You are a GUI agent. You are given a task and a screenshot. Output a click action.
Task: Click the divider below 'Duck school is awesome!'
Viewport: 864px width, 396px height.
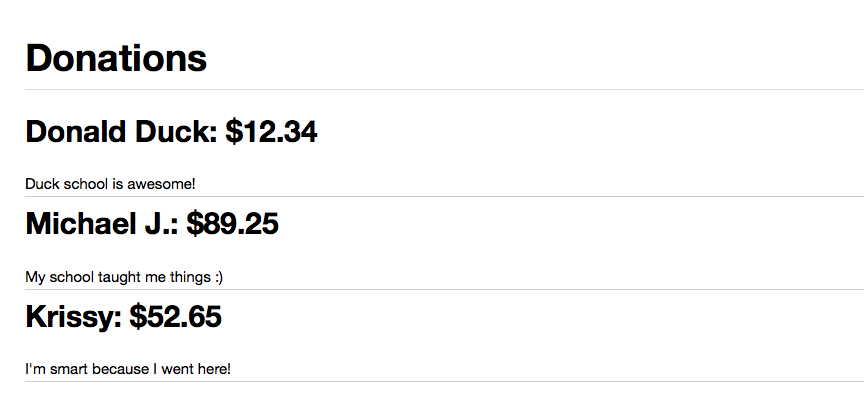[445, 196]
